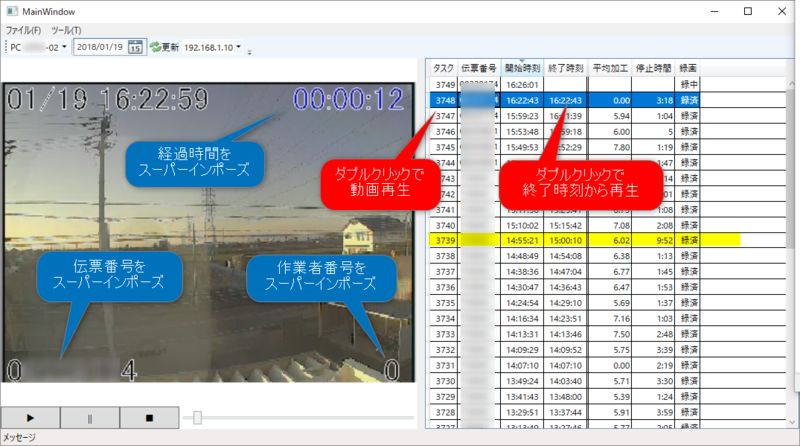This screenshot has height=446, width=800.
Task: Click the green refresh 更新 button
Action: 164,47
